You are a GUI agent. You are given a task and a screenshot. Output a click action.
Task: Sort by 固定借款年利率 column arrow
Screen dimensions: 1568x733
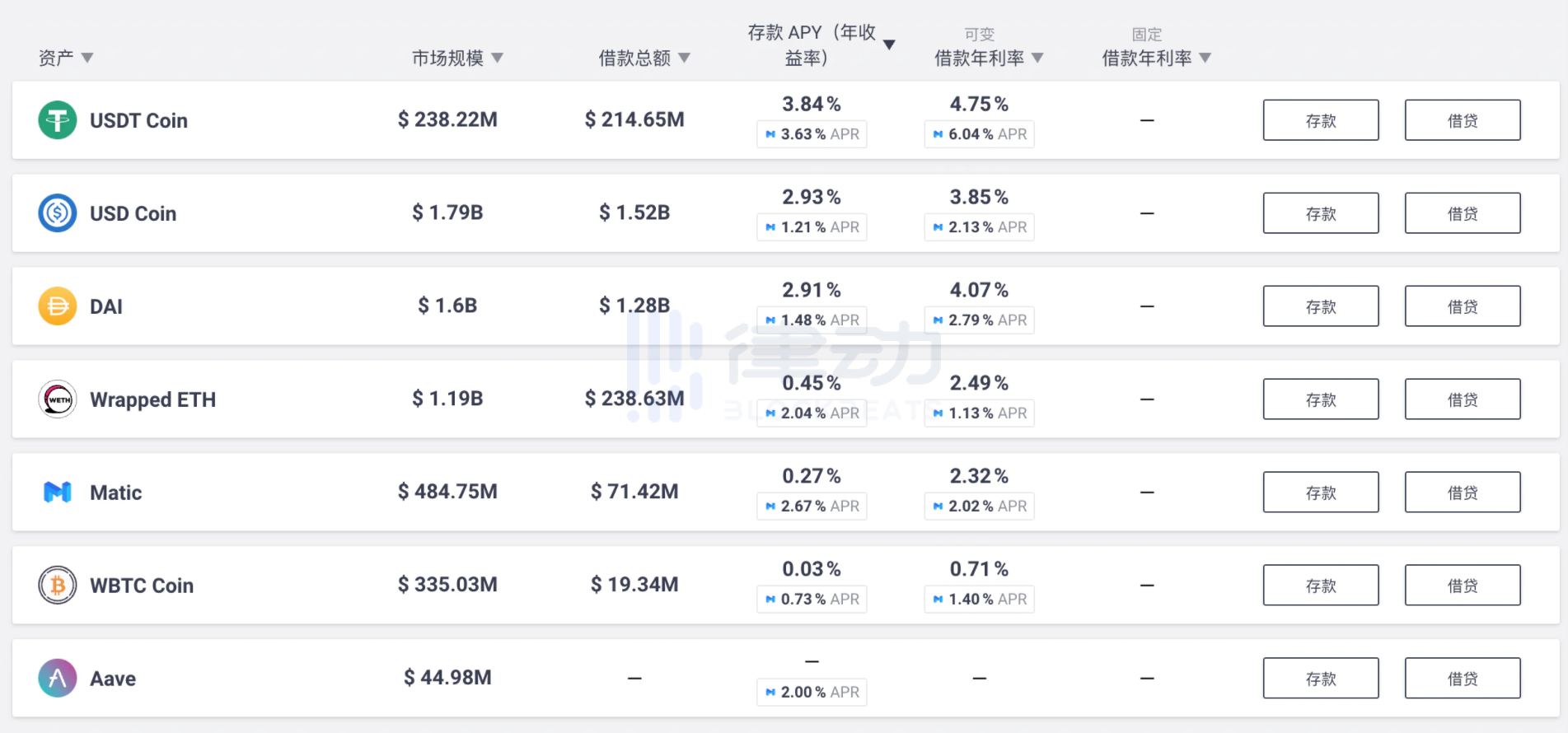[1205, 58]
